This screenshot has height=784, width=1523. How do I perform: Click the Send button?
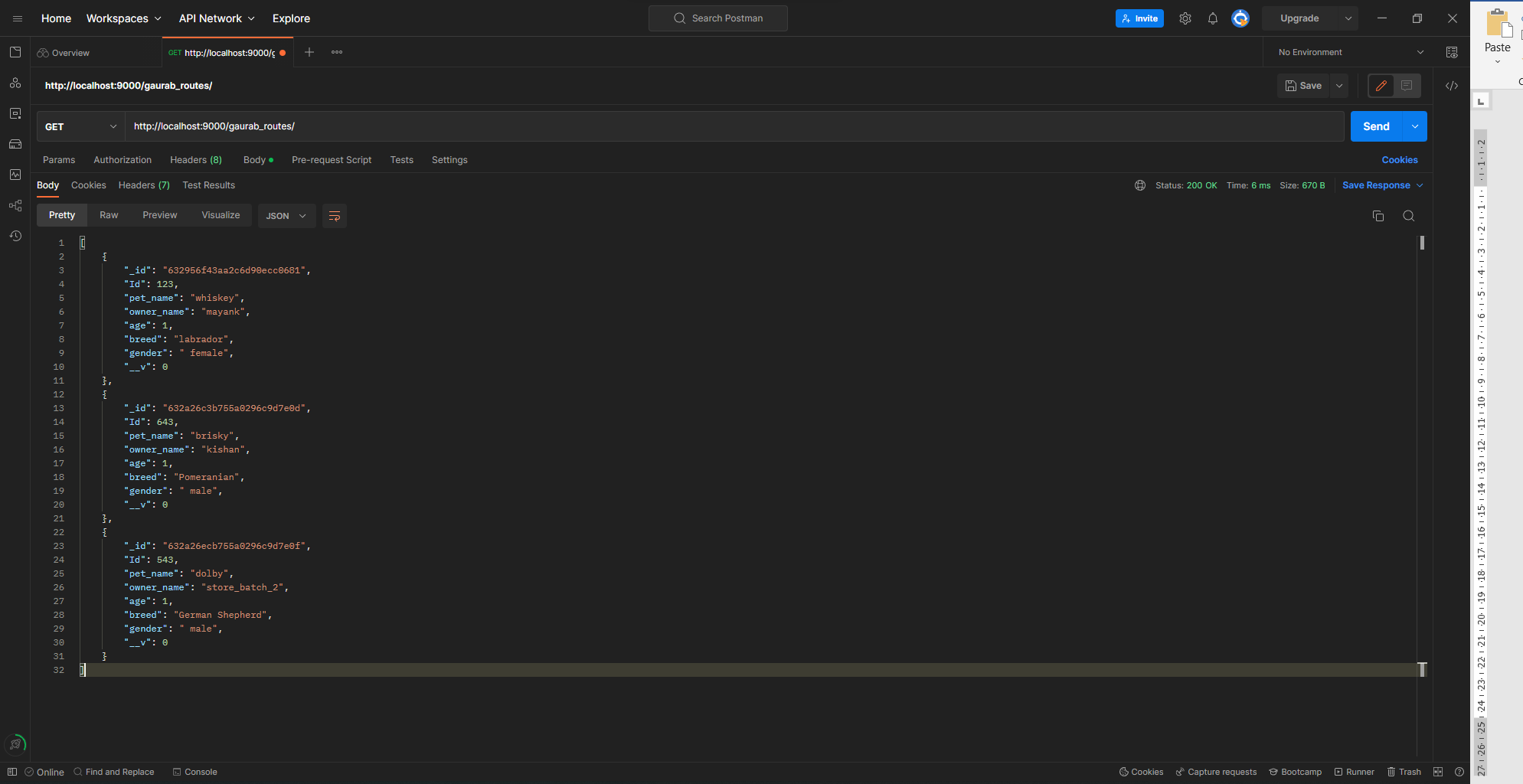tap(1375, 126)
